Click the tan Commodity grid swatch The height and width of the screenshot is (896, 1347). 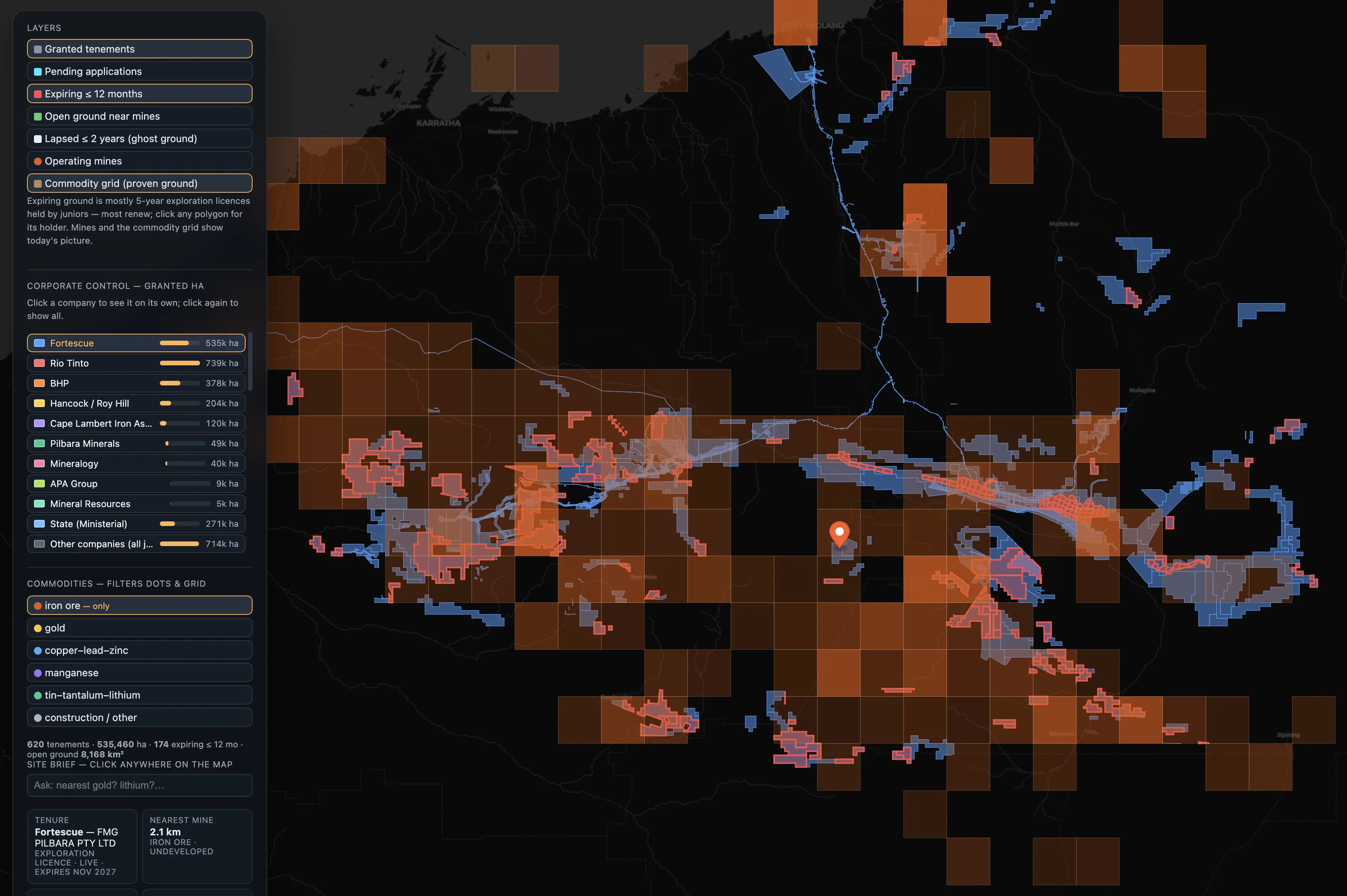point(38,183)
